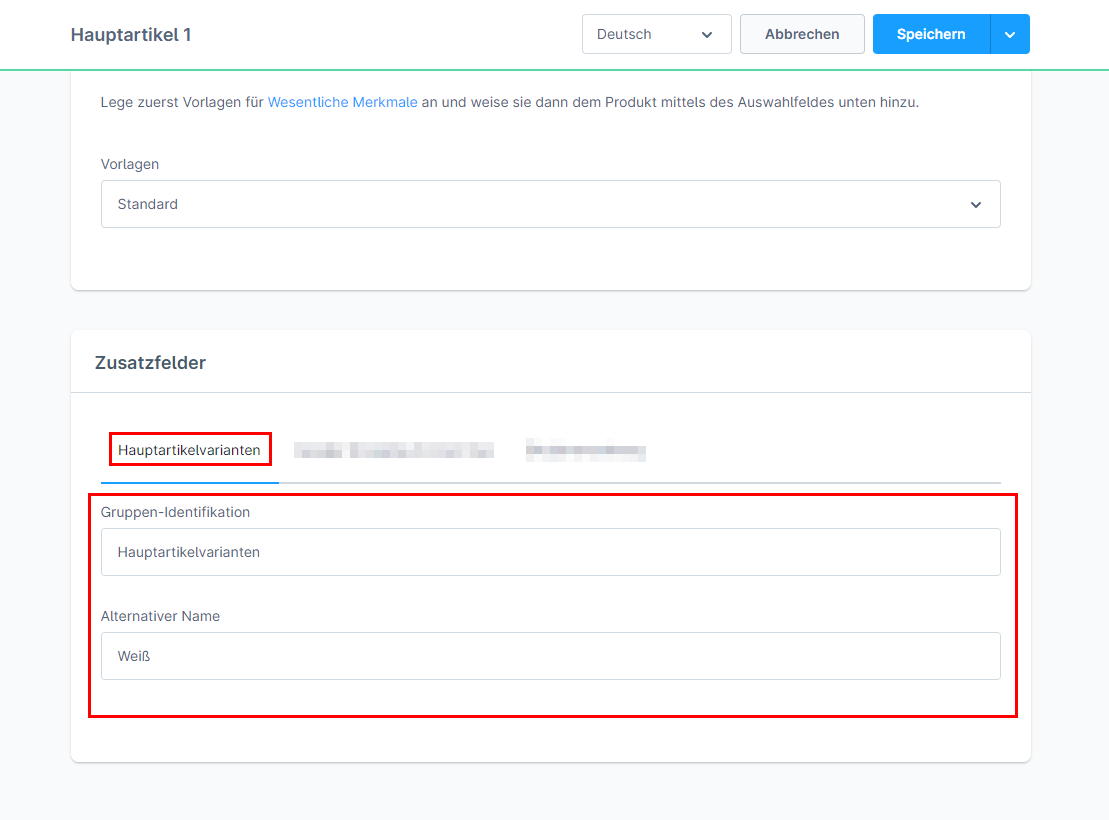Viewport: 1109px width, 820px height.
Task: Click the Vorlagen field label
Action: [x=129, y=164]
